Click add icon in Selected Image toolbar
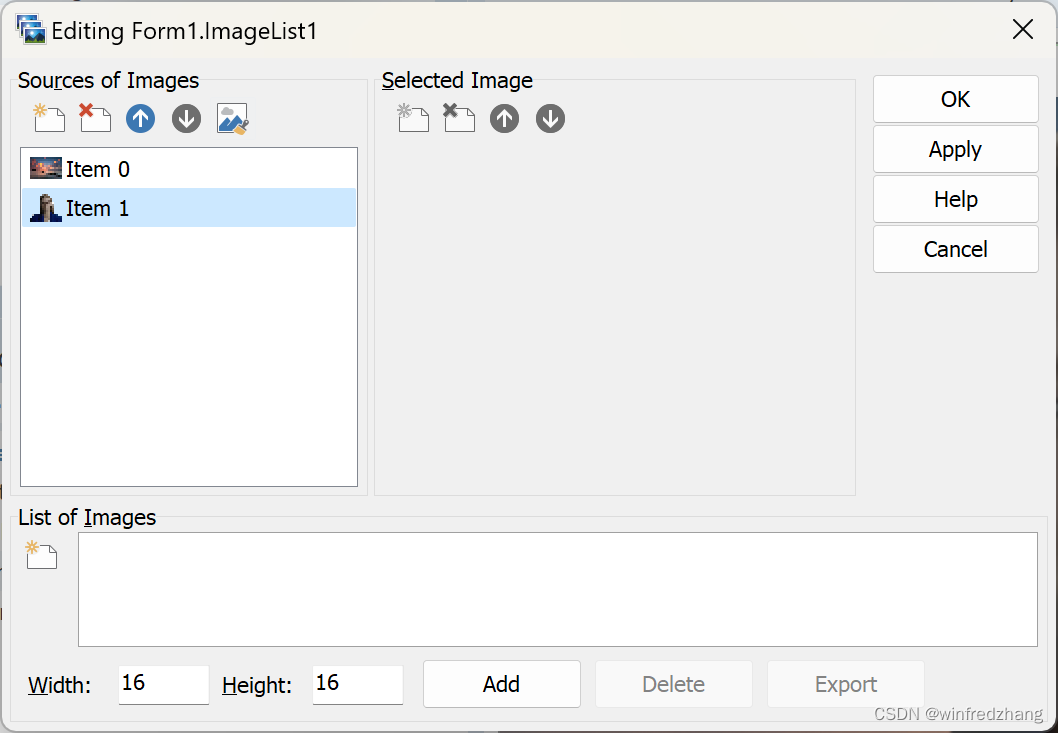Screen dimensions: 1058x733 point(413,119)
